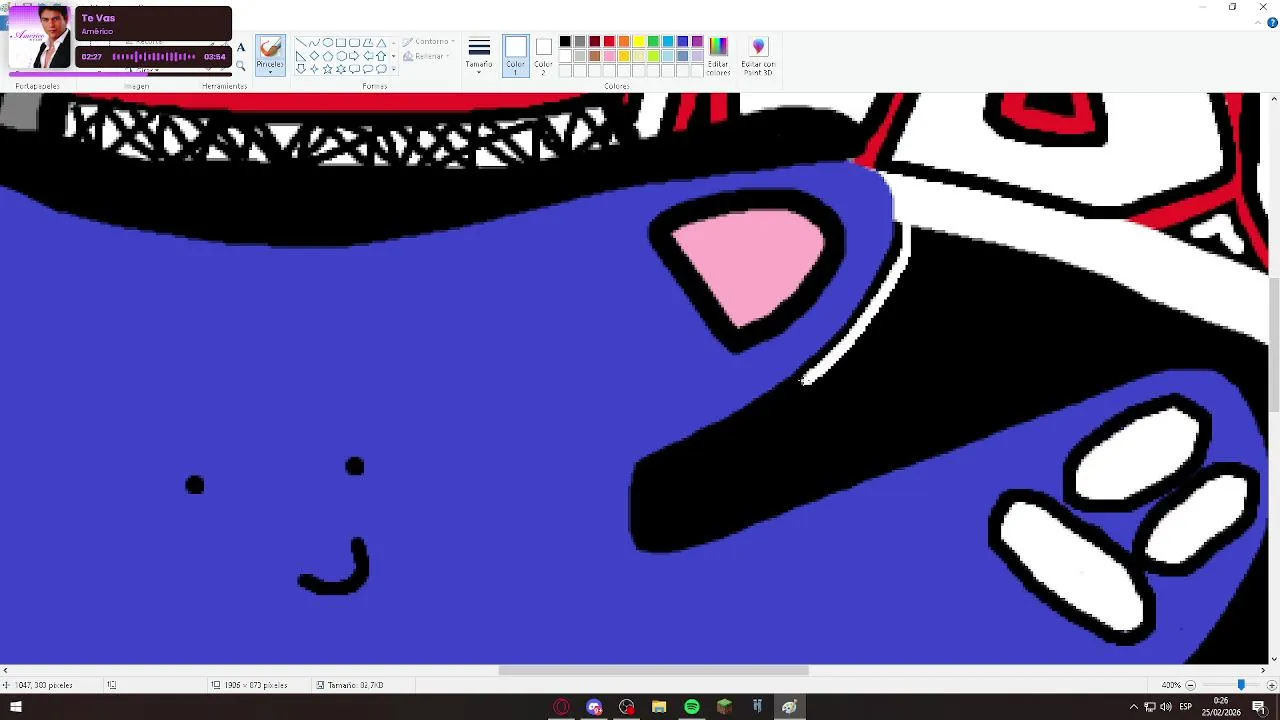Pick the Up arrow shape

point(381,56)
